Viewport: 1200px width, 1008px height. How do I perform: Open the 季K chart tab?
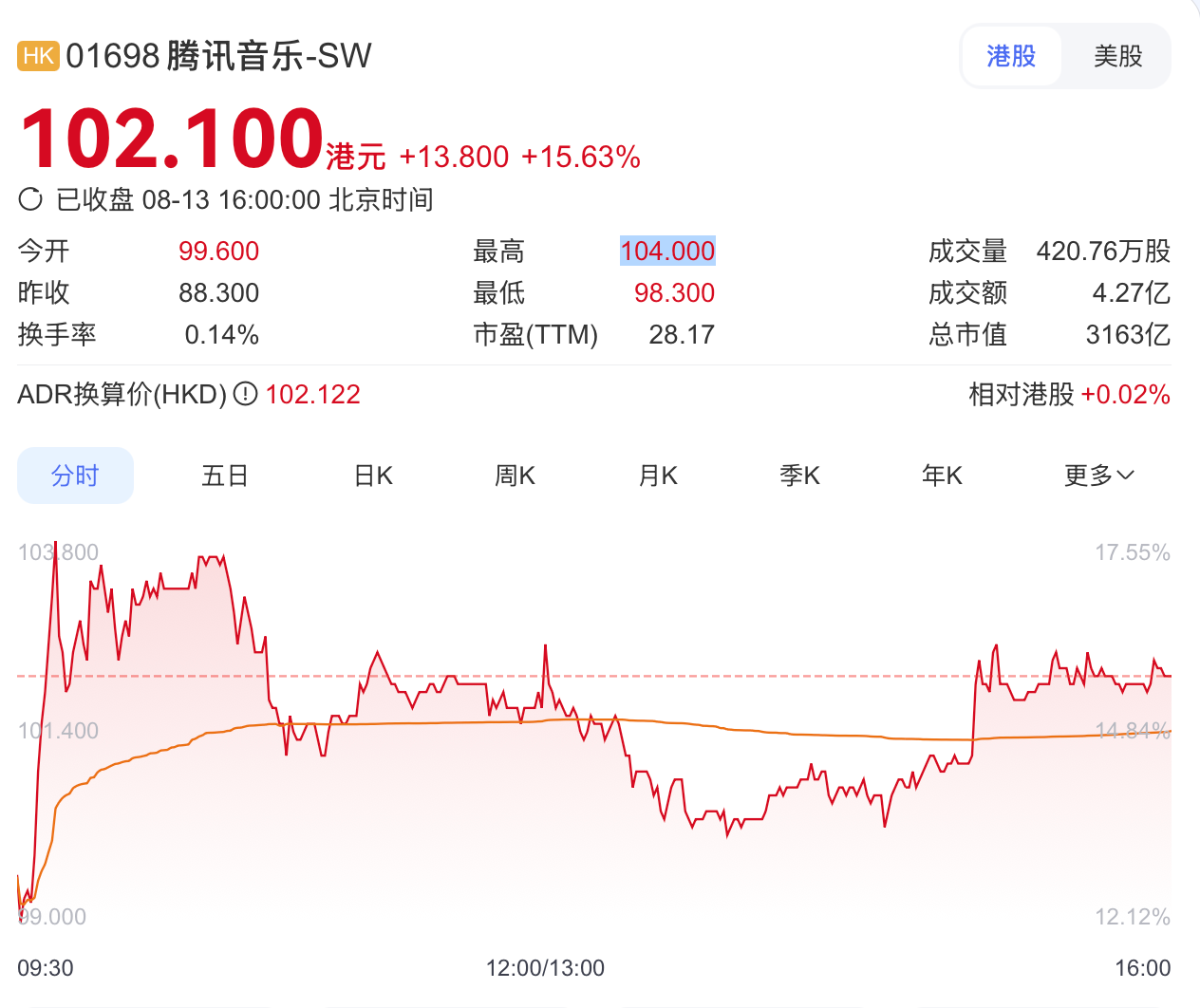(799, 476)
